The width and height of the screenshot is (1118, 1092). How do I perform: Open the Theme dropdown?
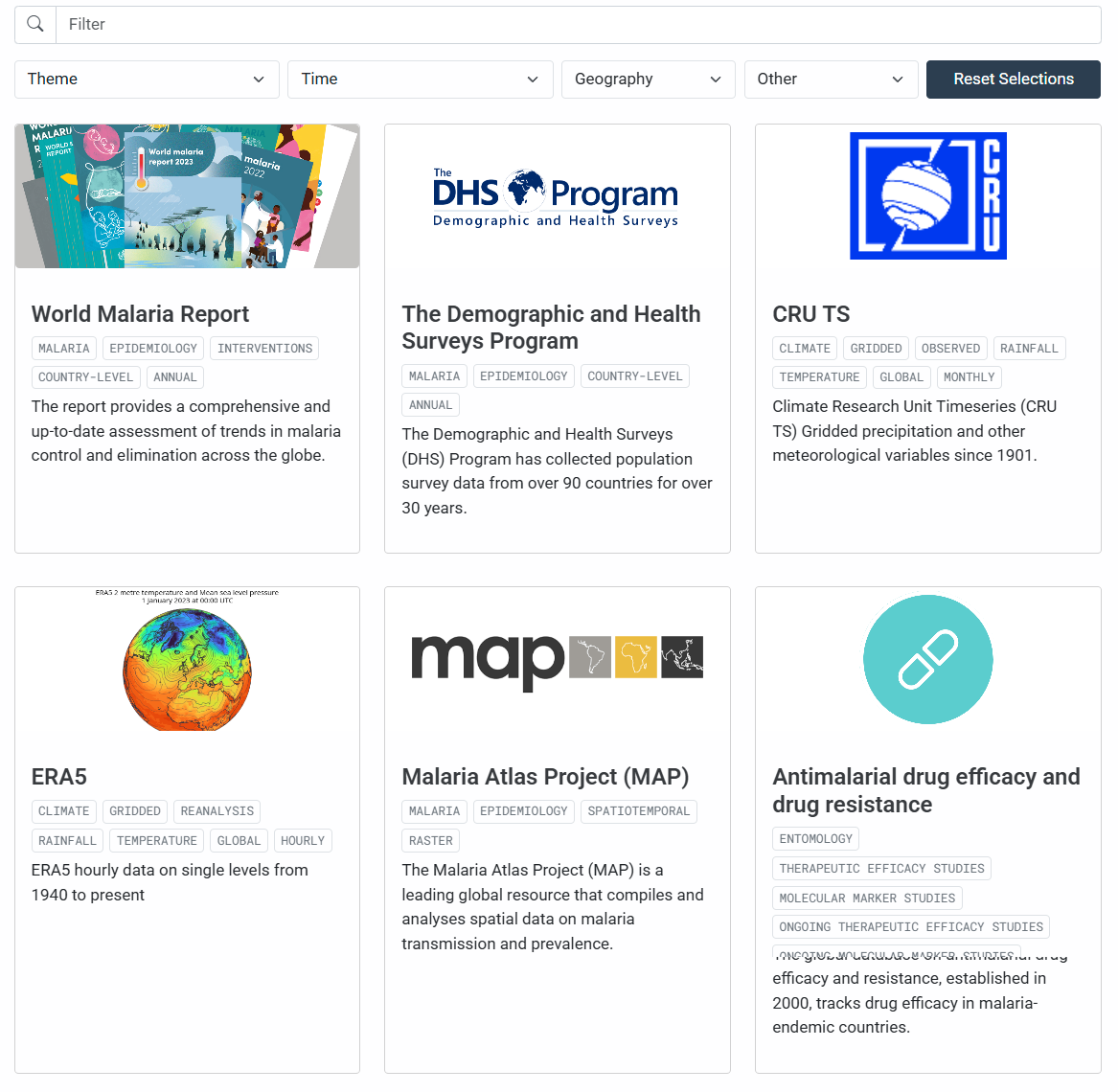point(147,80)
